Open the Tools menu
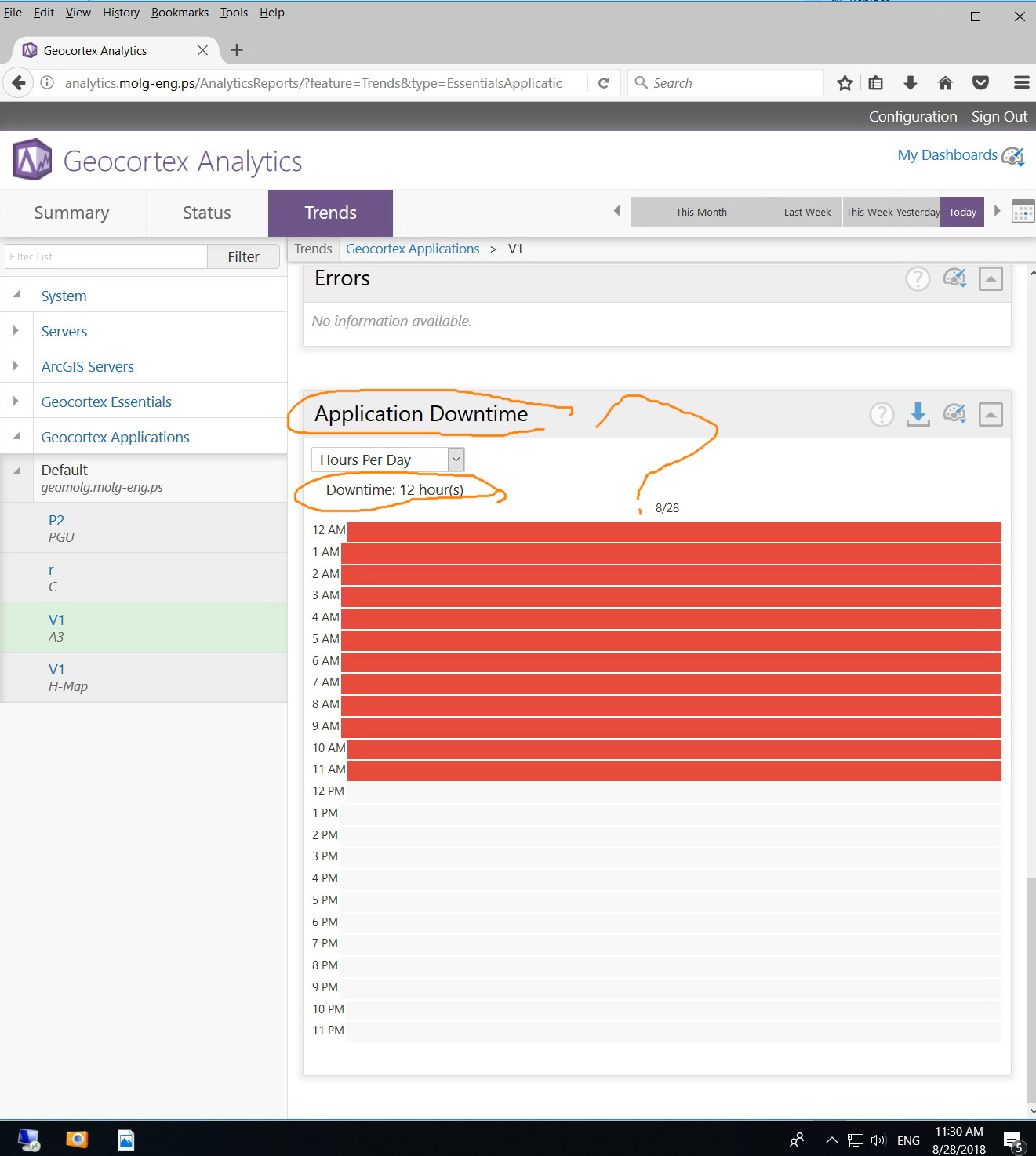This screenshot has width=1036, height=1156. pos(234,13)
